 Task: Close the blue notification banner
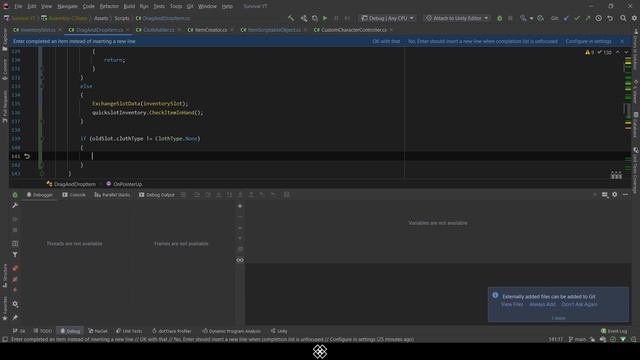622,41
